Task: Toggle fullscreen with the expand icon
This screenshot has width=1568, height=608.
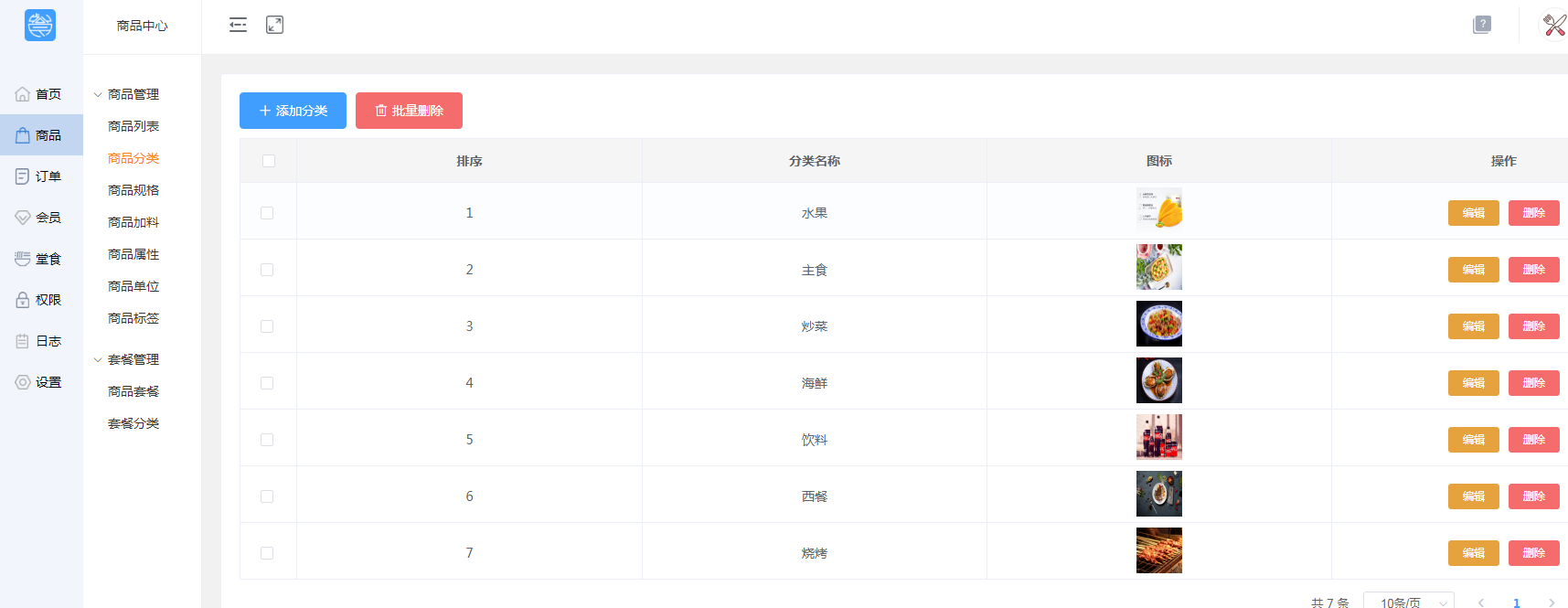Action: pyautogui.click(x=274, y=25)
